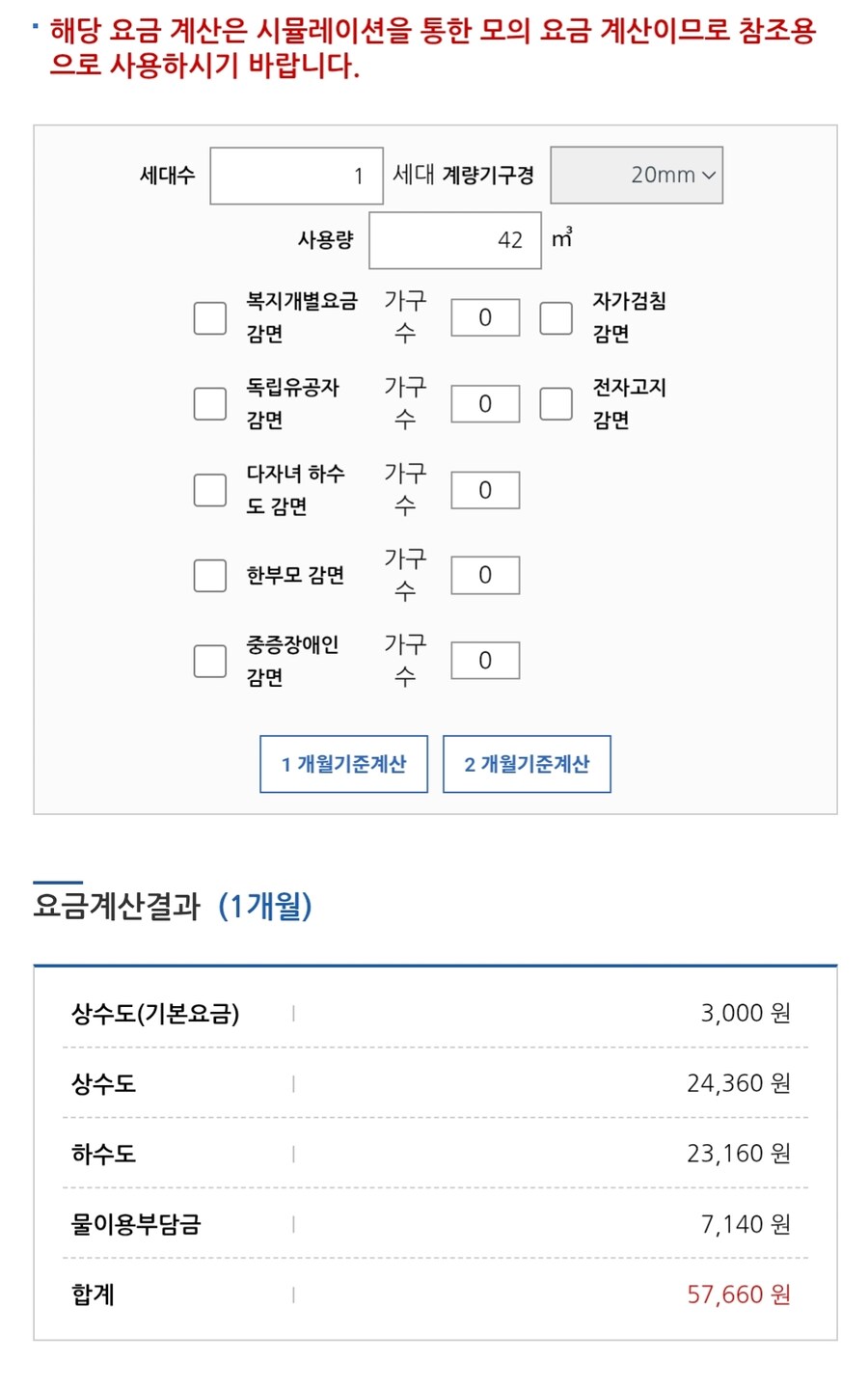
Task: Check the 복지개별요금 감면 checkbox
Action: click(210, 317)
